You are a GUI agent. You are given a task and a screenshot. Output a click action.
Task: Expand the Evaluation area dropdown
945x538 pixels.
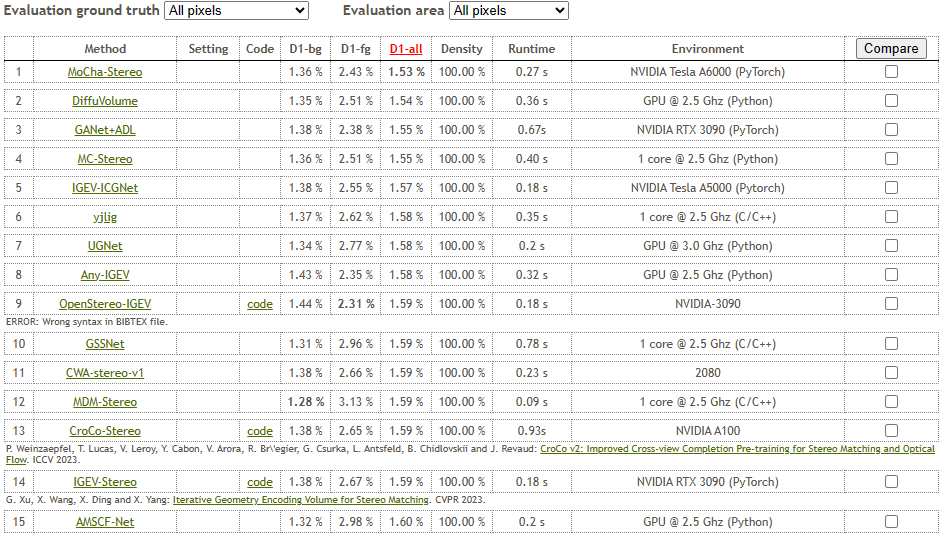507,11
